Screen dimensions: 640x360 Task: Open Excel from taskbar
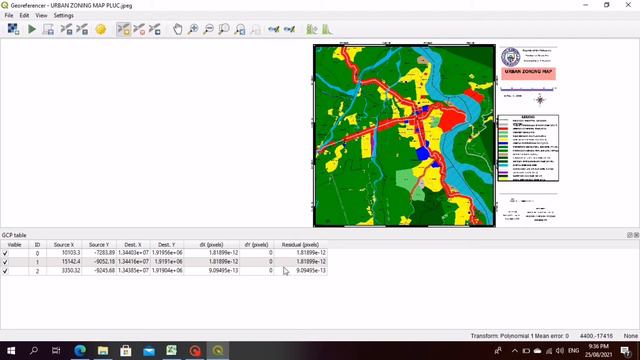(x=172, y=351)
